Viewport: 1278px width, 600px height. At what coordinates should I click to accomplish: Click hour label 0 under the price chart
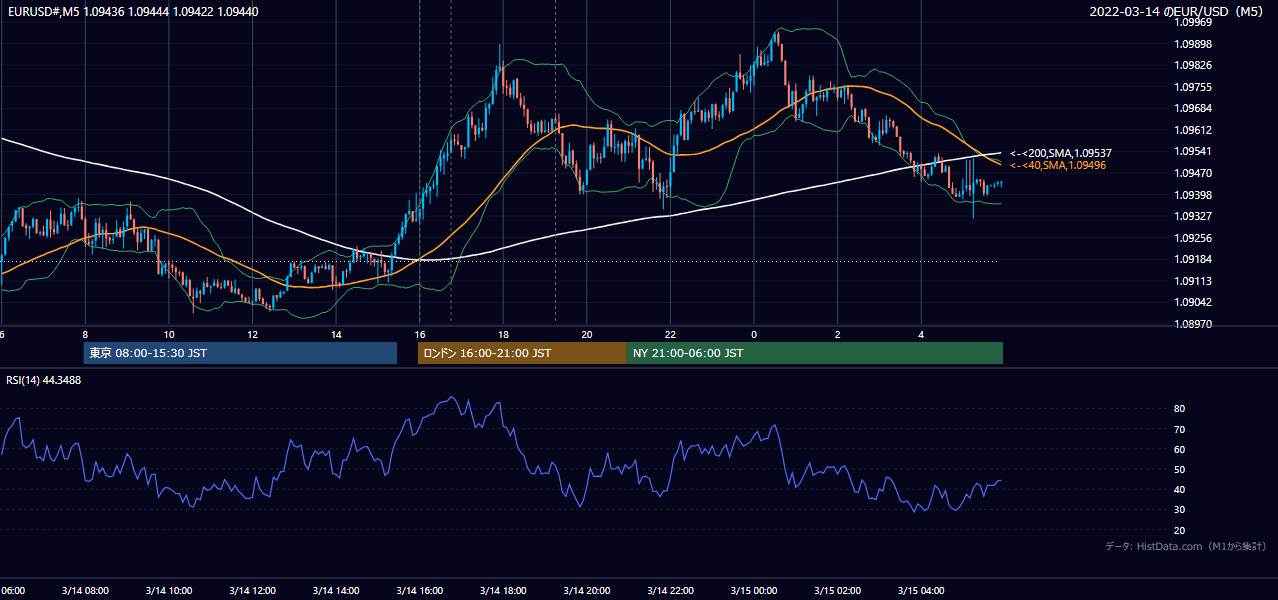tap(754, 334)
